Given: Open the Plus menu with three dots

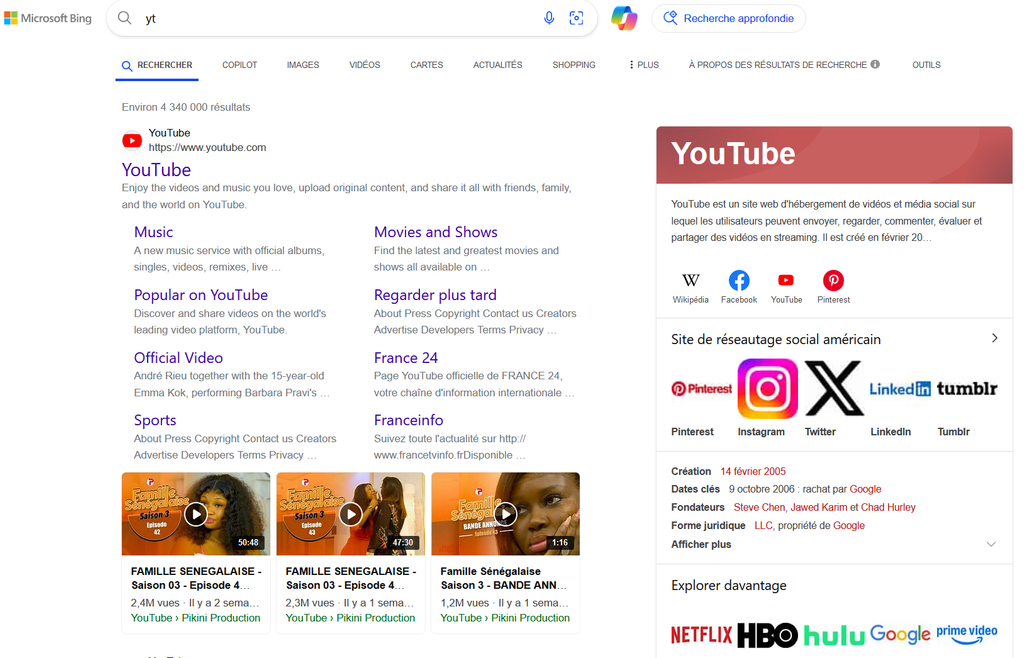Looking at the screenshot, I should coord(644,65).
